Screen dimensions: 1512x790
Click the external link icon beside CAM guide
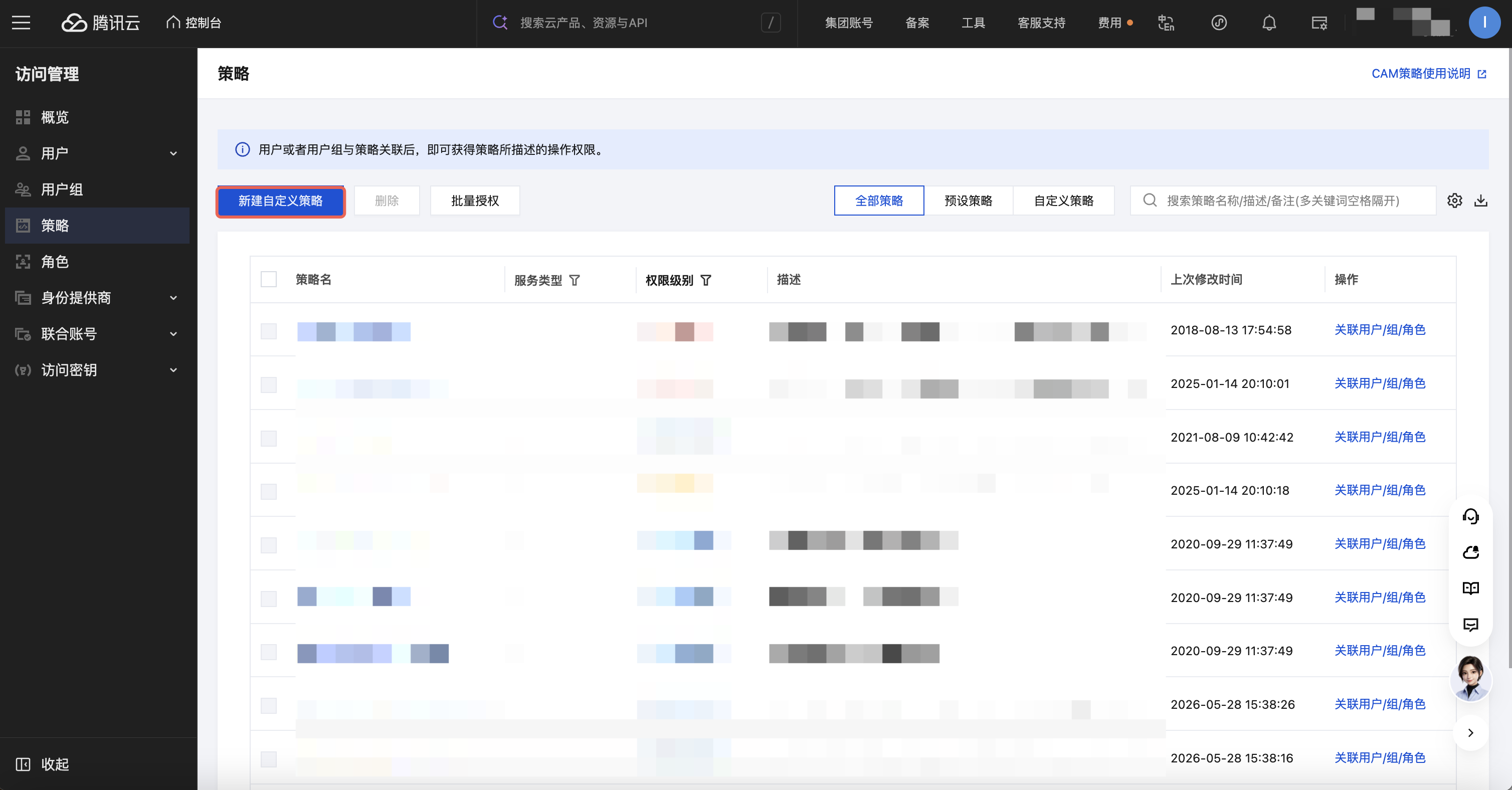[x=1481, y=74]
